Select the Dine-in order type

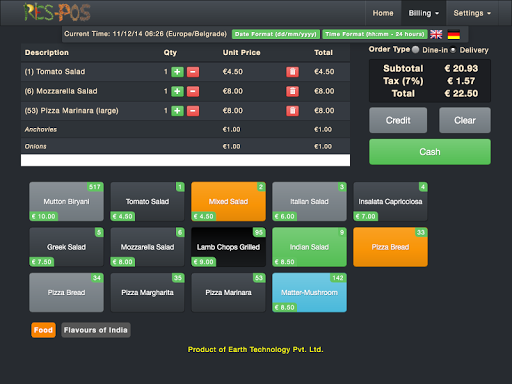415,50
